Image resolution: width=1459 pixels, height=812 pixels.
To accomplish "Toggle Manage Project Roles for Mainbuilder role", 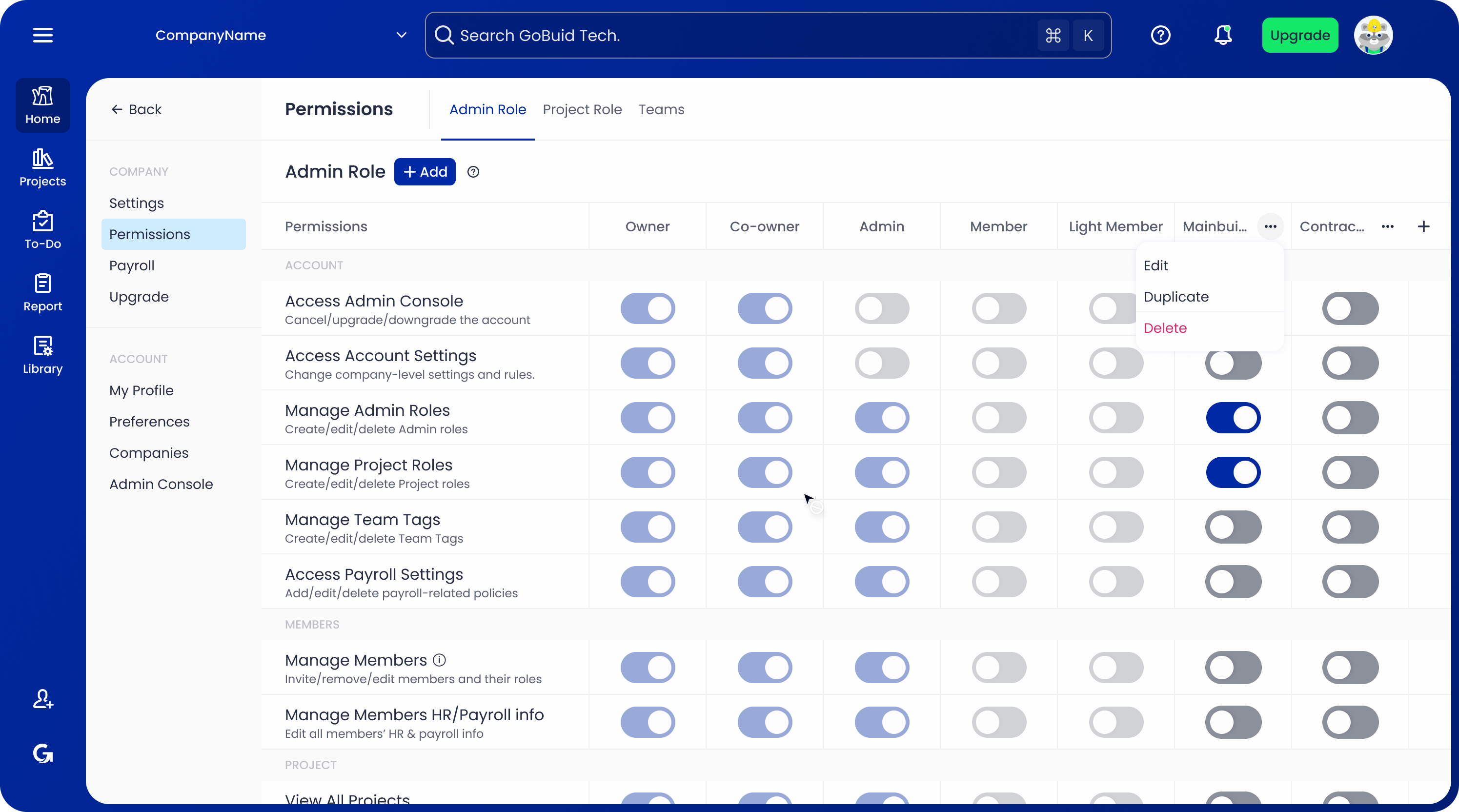I will pos(1233,472).
